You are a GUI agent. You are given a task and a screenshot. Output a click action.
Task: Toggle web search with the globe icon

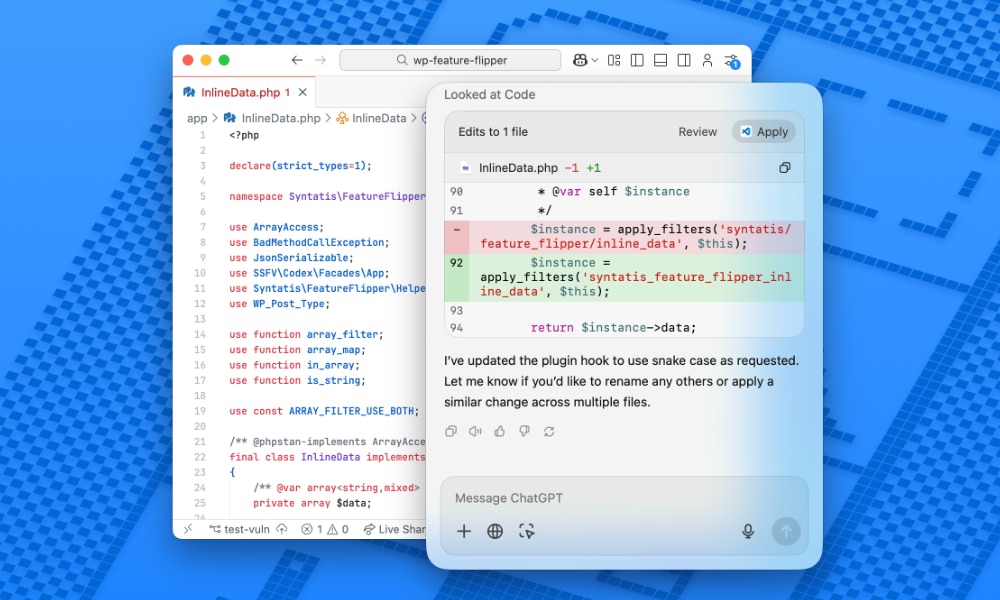tap(495, 531)
